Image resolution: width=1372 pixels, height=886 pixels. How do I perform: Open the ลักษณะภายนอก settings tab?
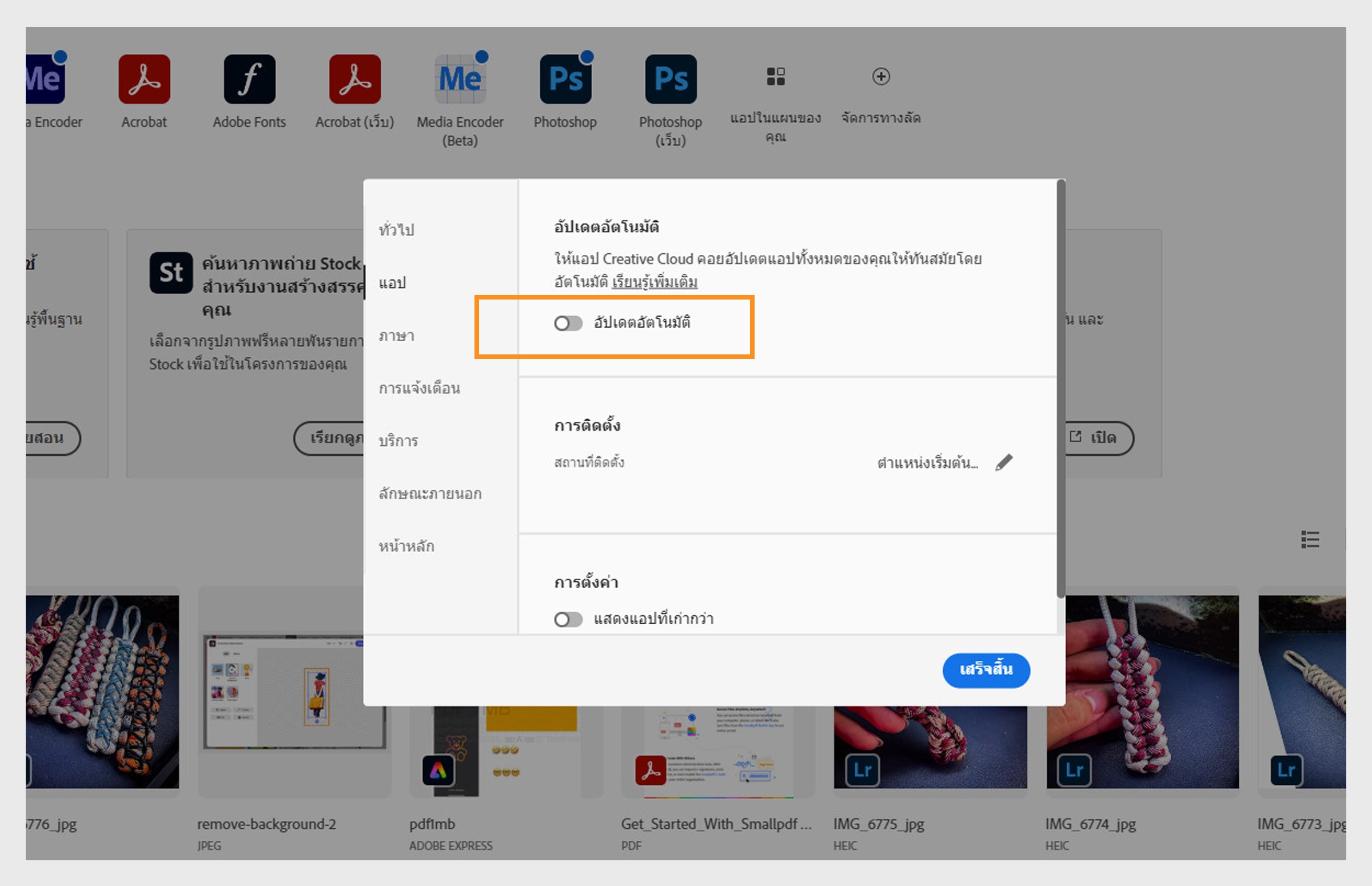click(430, 494)
